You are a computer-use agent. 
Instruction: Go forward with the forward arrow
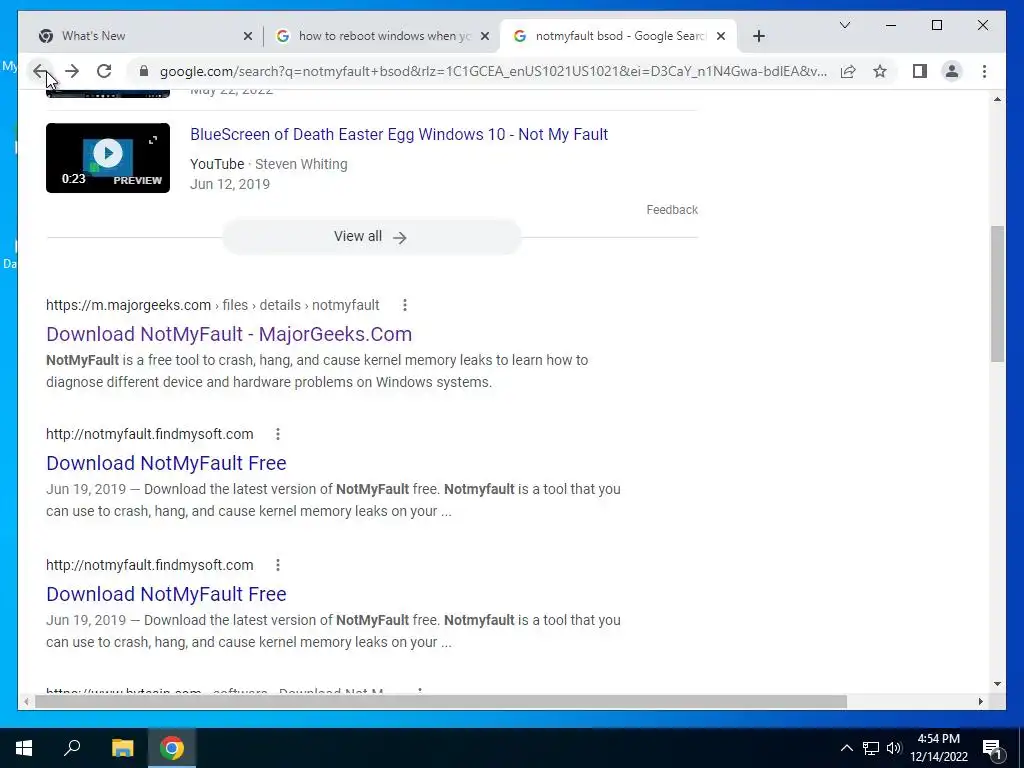click(x=72, y=71)
